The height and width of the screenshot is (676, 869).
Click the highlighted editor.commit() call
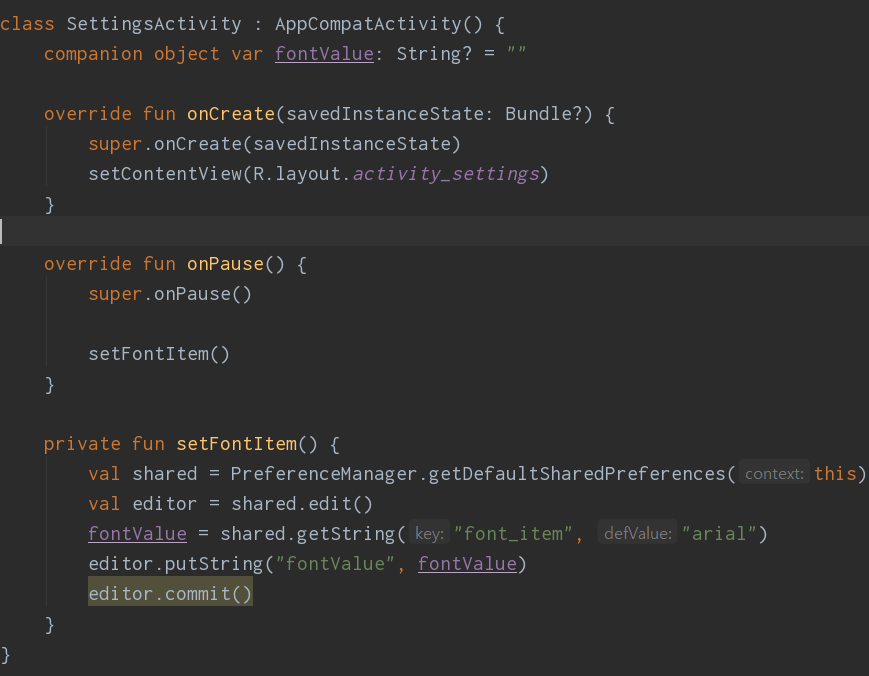pos(170,594)
